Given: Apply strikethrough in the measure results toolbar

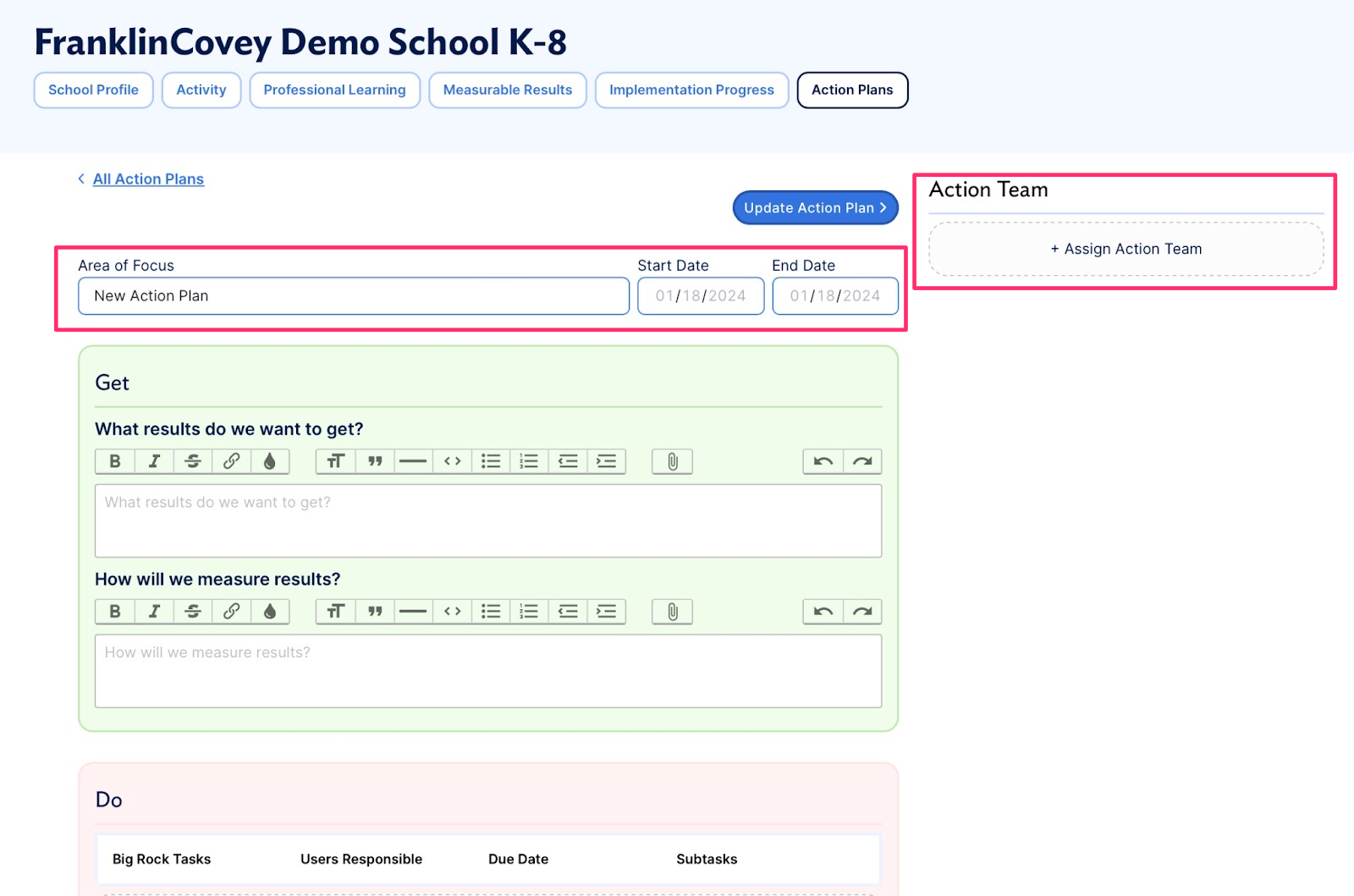Looking at the screenshot, I should click(193, 612).
